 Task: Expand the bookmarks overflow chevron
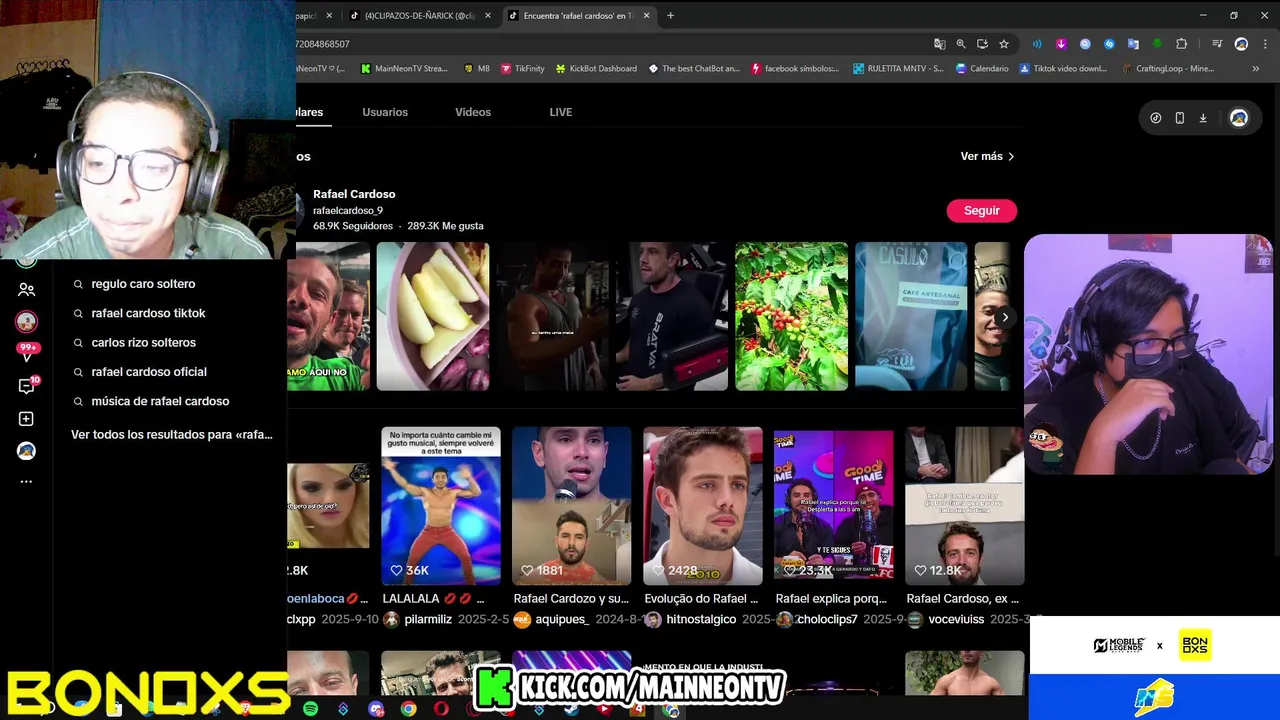[x=1256, y=69]
